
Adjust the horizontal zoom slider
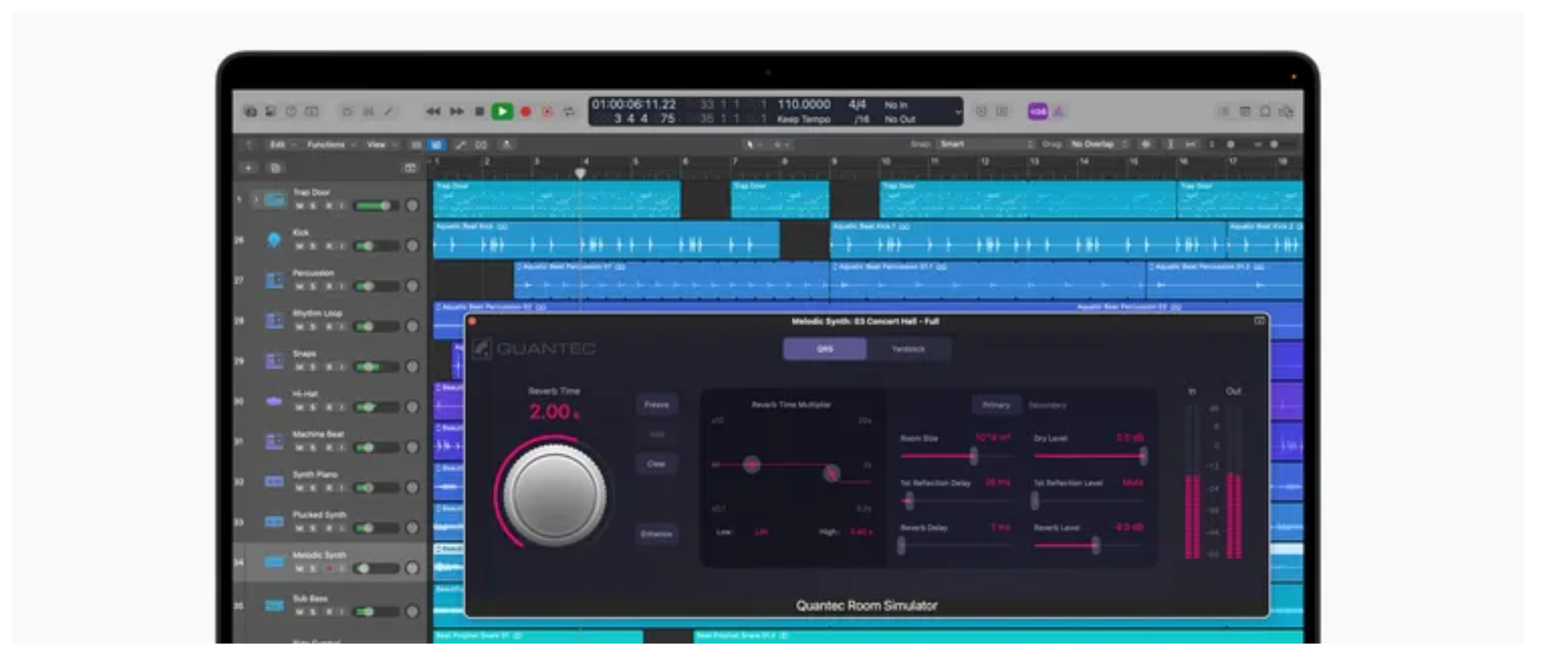pyautogui.click(x=1276, y=144)
